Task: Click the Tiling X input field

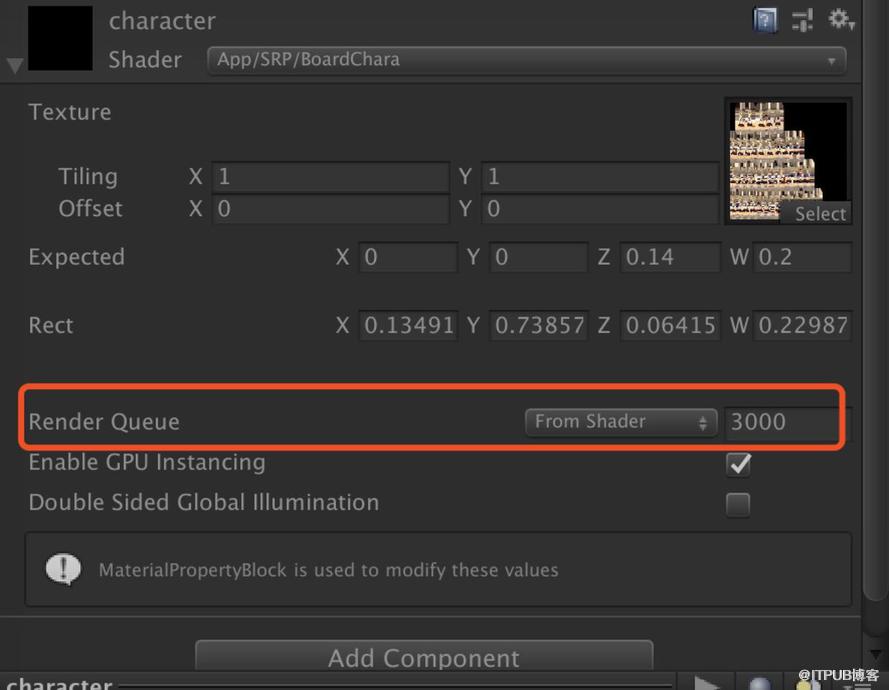Action: [x=331, y=177]
